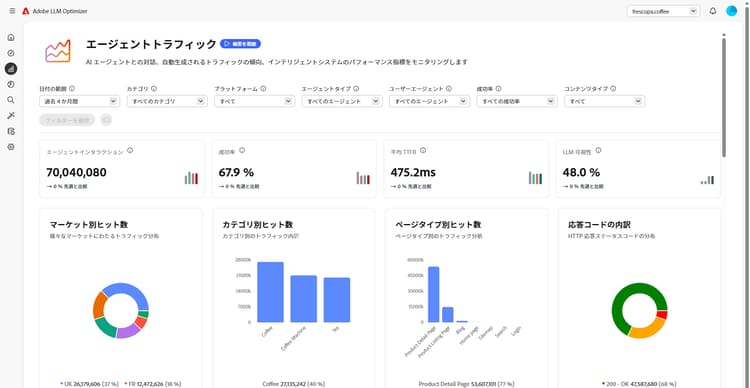Click the カテゴリ別ヒット数 heading

tap(258, 224)
